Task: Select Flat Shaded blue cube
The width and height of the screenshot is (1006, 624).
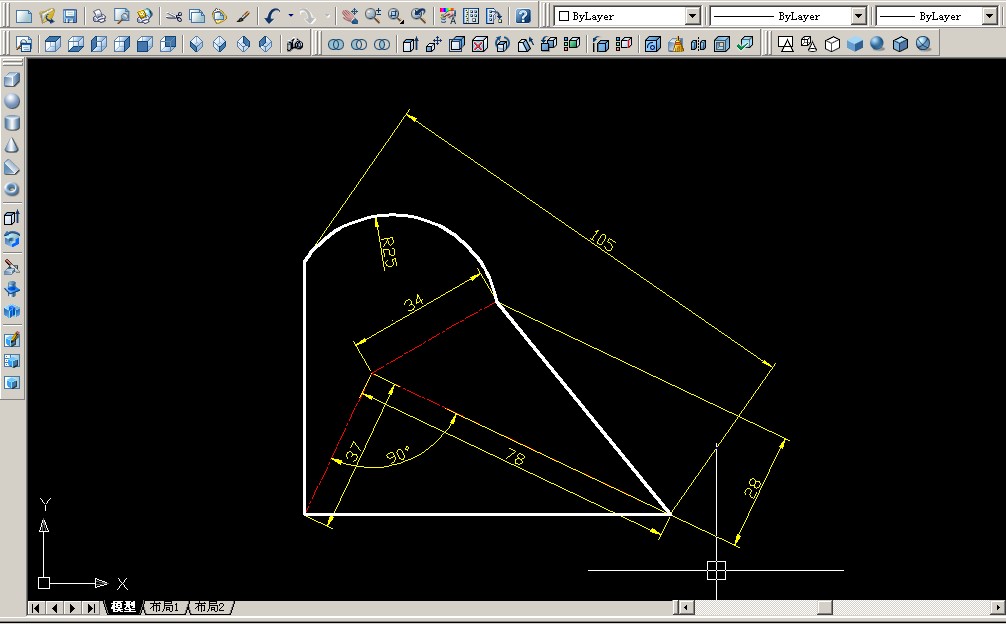Action: (855, 44)
